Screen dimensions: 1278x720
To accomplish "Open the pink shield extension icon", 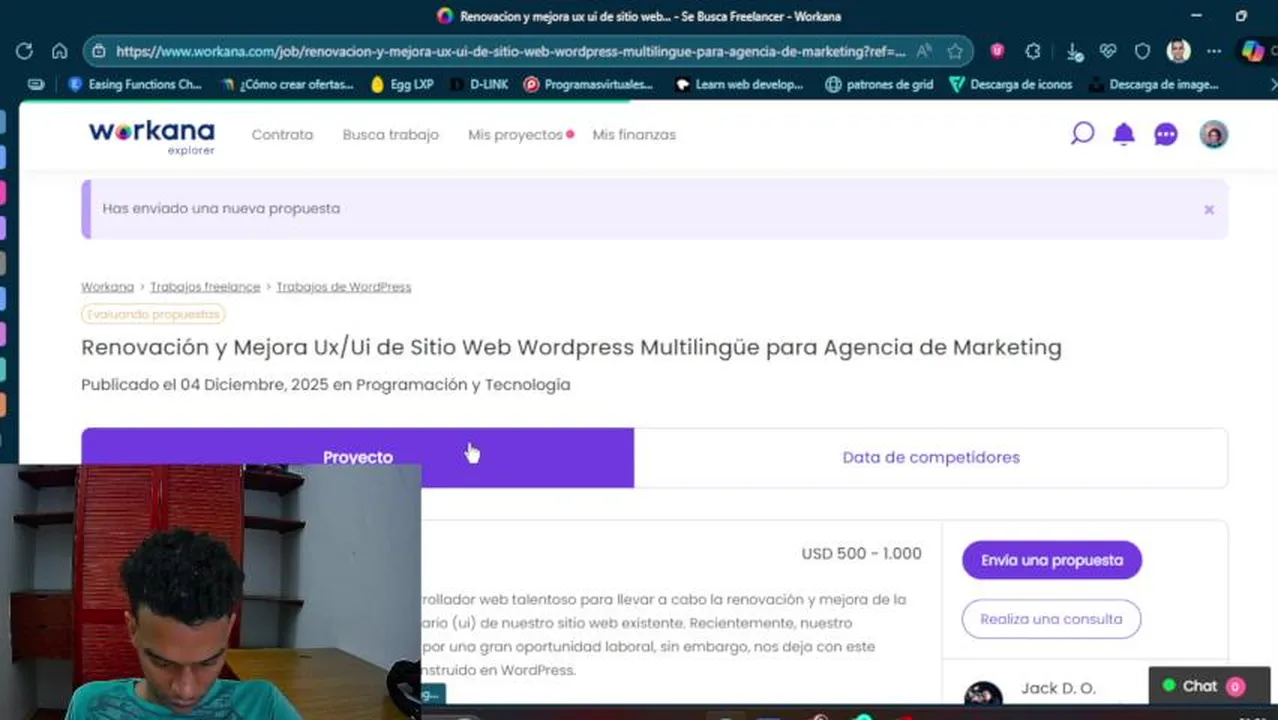I will click(997, 51).
